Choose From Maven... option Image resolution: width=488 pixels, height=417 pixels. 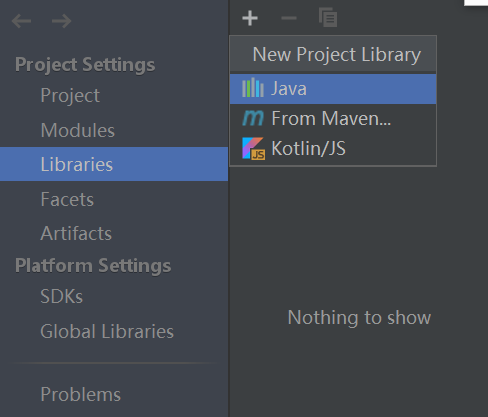(333, 119)
